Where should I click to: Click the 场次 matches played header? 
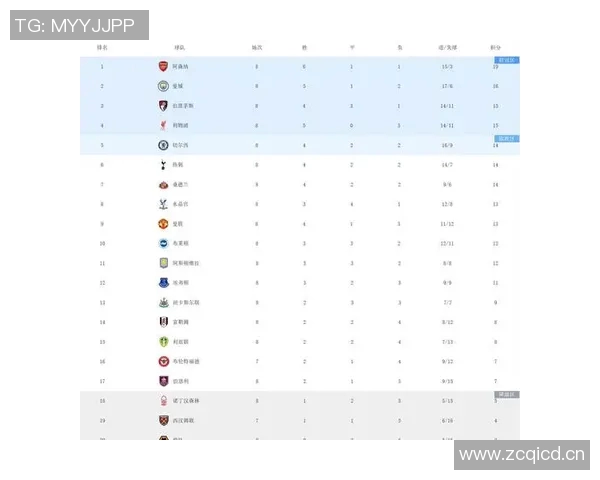point(257,47)
